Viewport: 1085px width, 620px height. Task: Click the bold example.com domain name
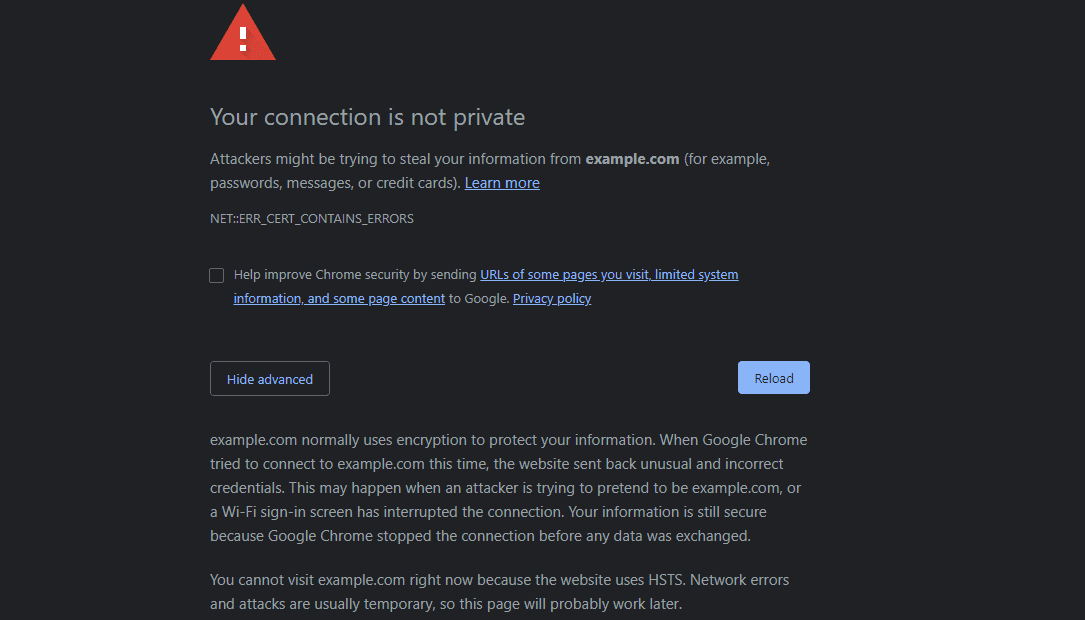tap(632, 159)
